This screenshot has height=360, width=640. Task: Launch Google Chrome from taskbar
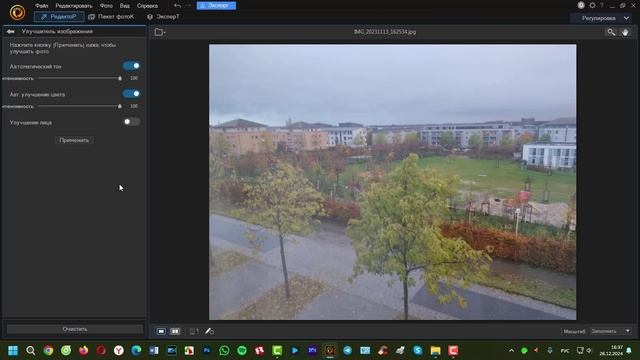click(x=48, y=351)
